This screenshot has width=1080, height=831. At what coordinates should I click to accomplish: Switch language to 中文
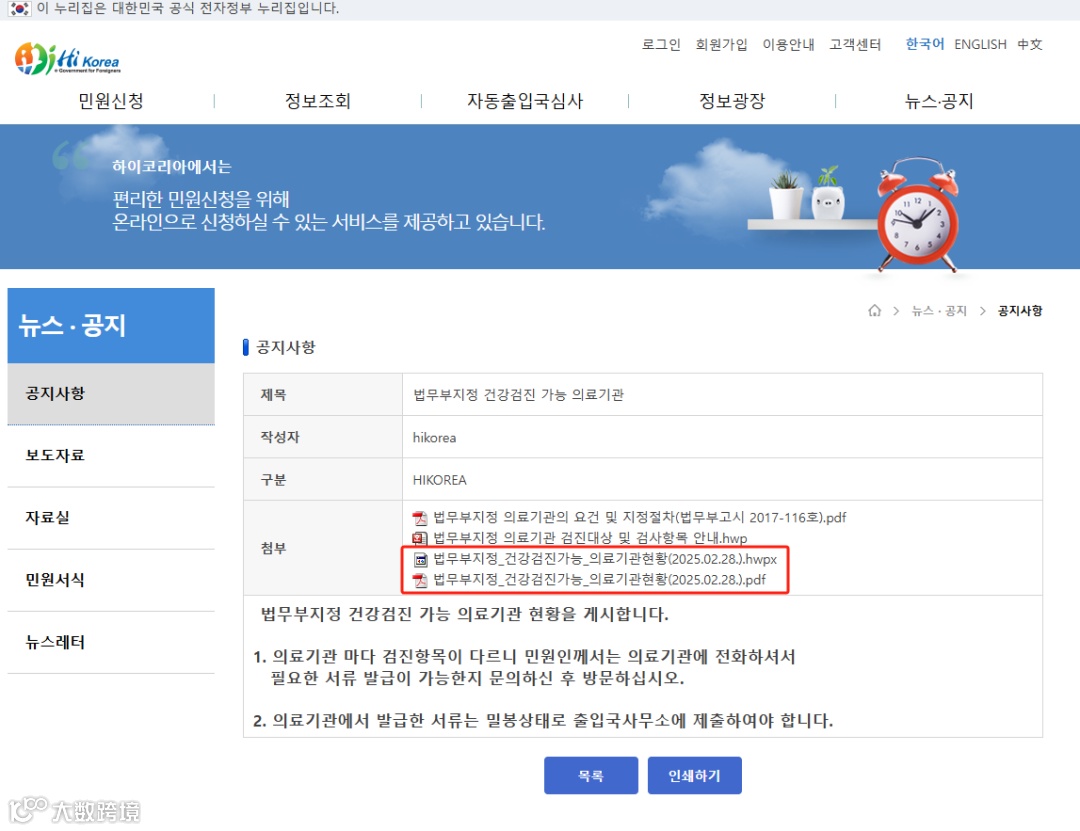pos(1030,45)
